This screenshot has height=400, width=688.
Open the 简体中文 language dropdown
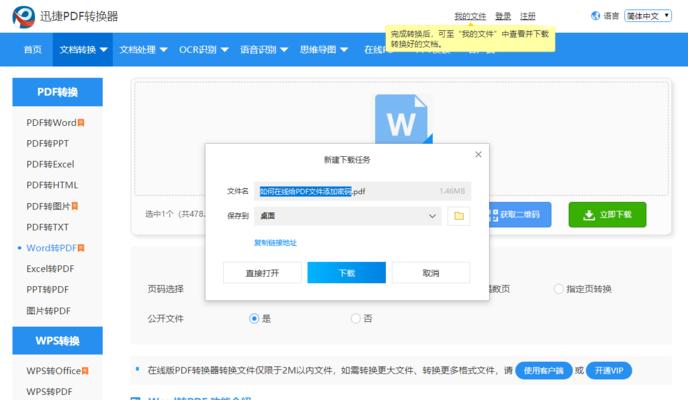pos(648,16)
